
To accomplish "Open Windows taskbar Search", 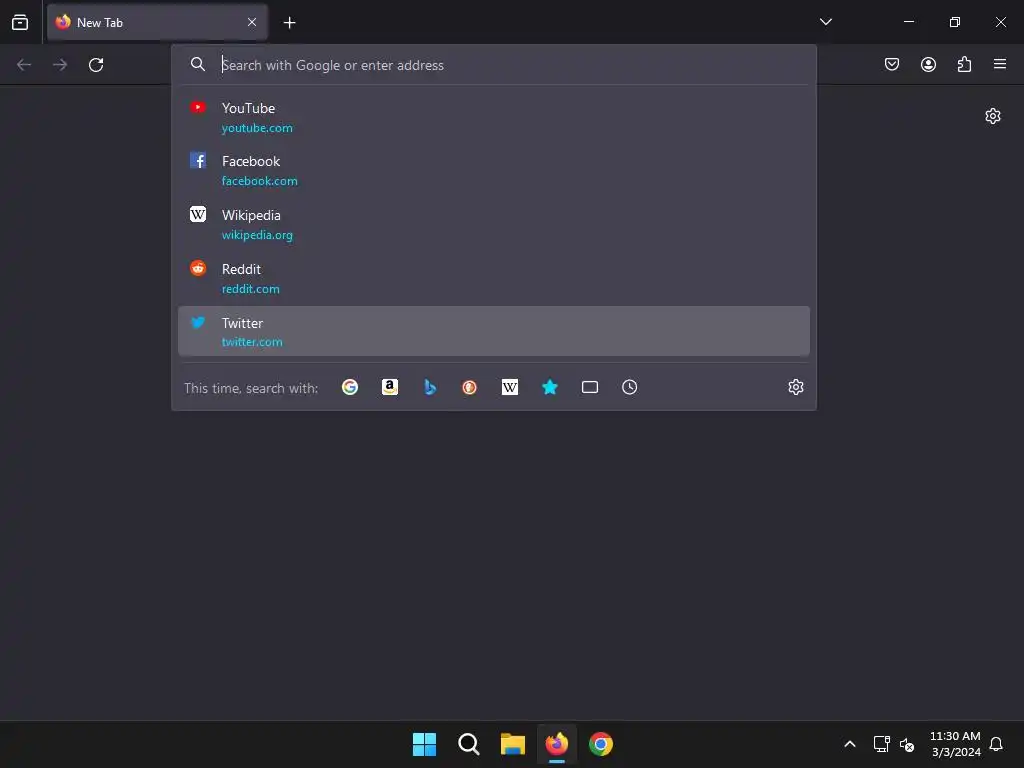I will [x=468, y=744].
